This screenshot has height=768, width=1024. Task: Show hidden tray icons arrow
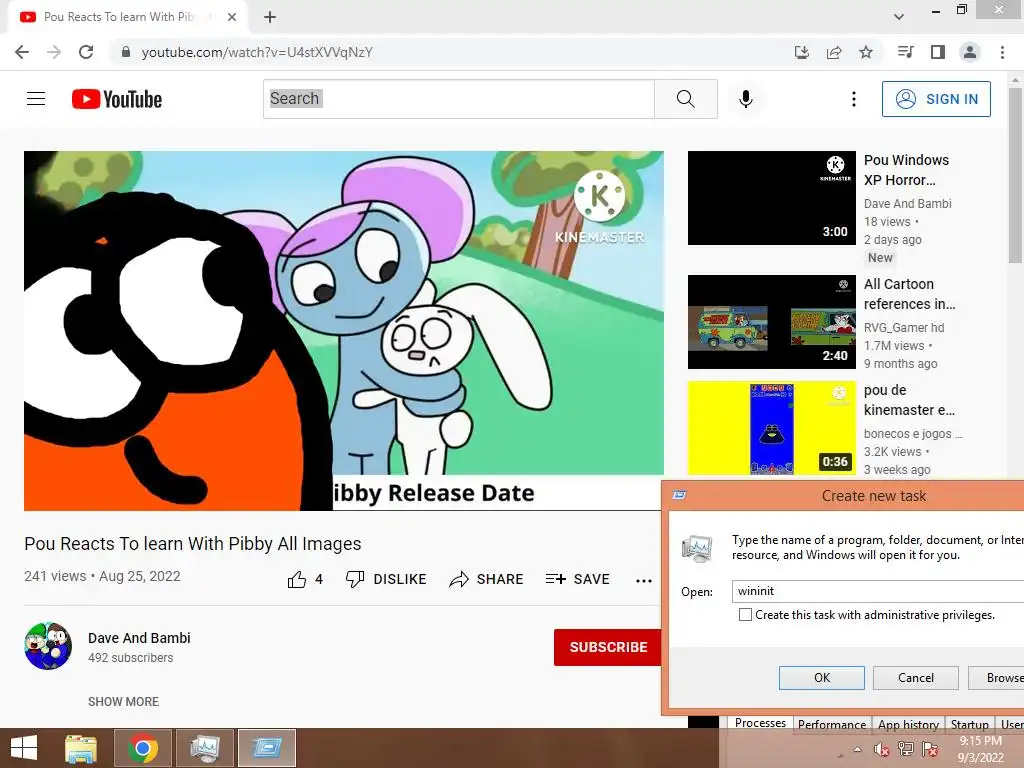point(857,749)
